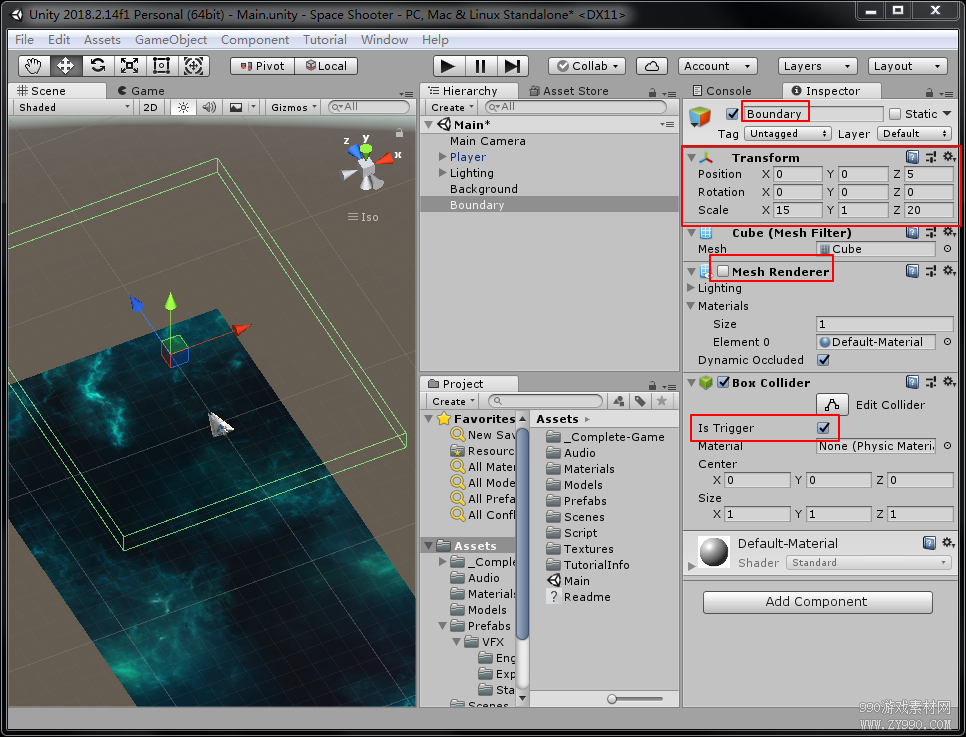Viewport: 966px width, 737px height.
Task: Select the Rect transform tool
Action: [161, 66]
